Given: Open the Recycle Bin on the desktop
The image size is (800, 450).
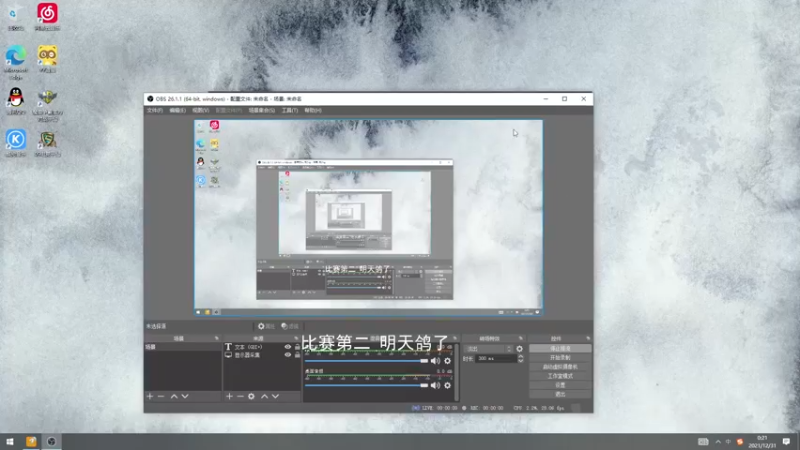Looking at the screenshot, I should (x=16, y=17).
